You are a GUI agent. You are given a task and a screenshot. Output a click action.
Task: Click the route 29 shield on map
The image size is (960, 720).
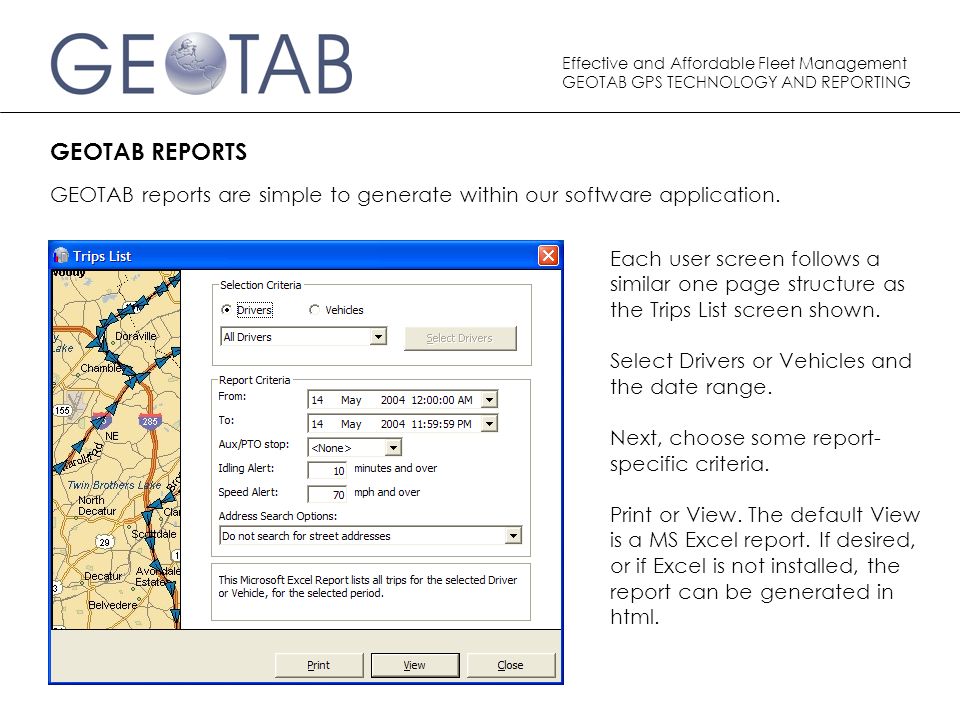(x=105, y=542)
